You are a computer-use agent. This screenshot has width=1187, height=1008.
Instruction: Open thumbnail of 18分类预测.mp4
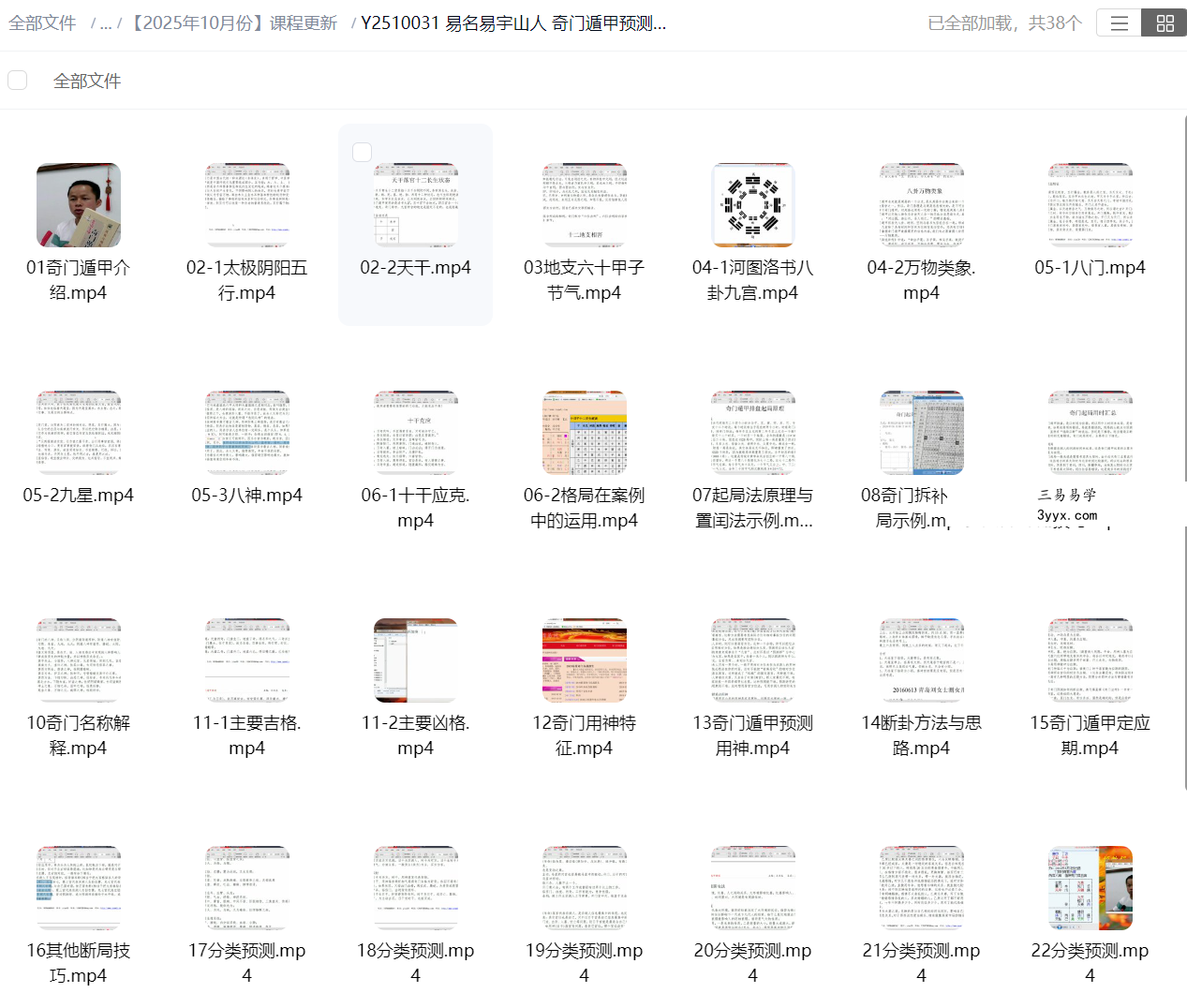click(x=416, y=888)
